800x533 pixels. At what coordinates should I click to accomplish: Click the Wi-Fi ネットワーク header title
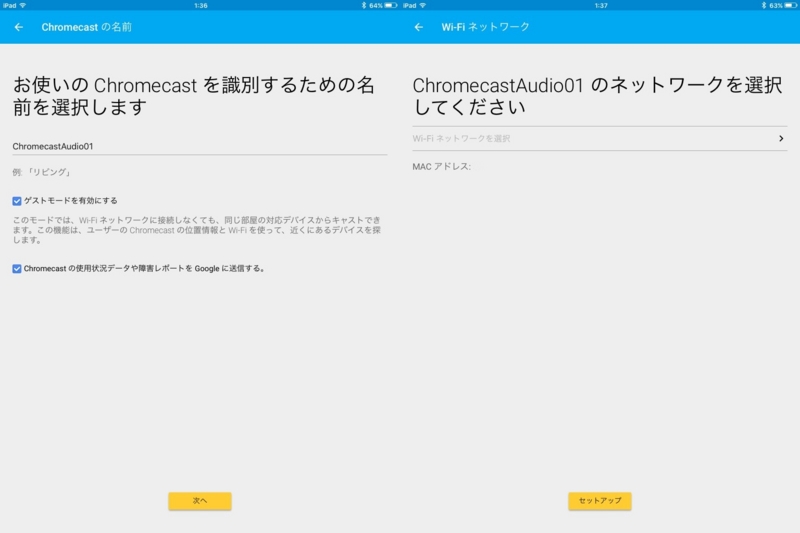pyautogui.click(x=485, y=27)
